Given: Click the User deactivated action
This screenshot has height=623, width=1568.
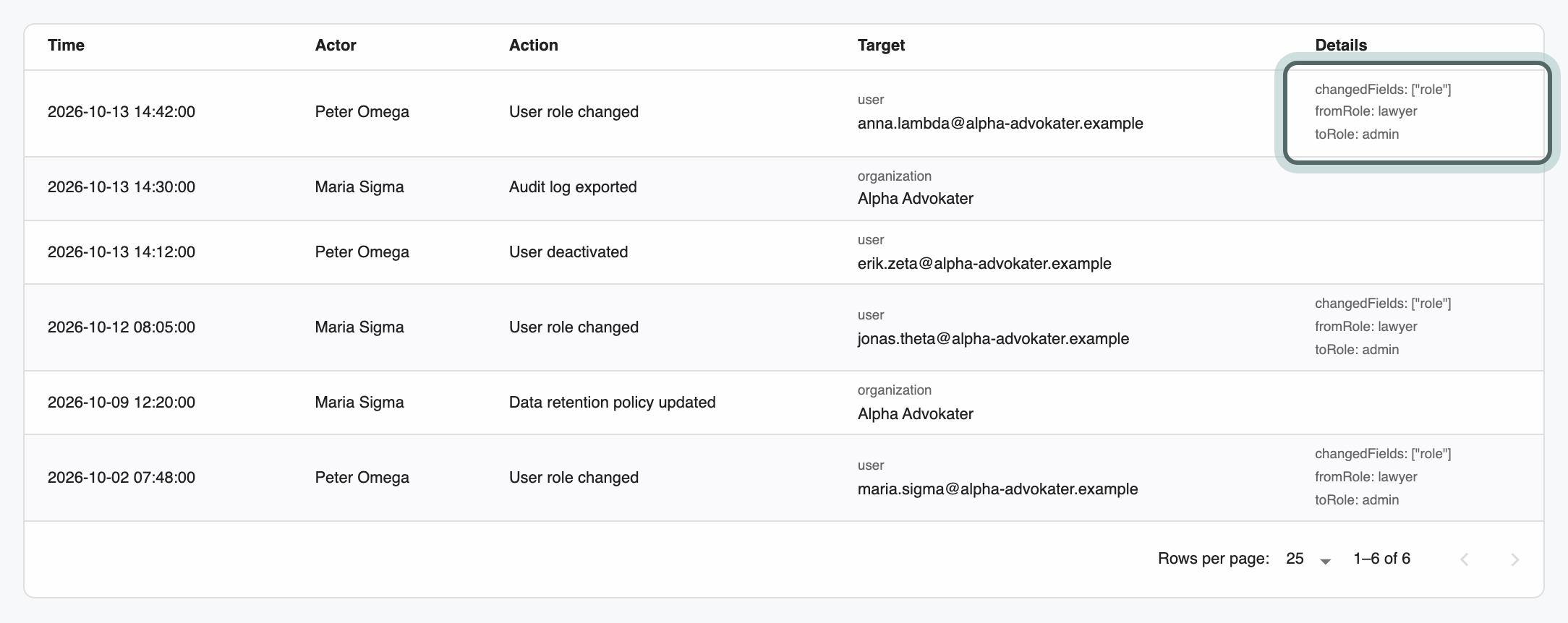Looking at the screenshot, I should 568,252.
